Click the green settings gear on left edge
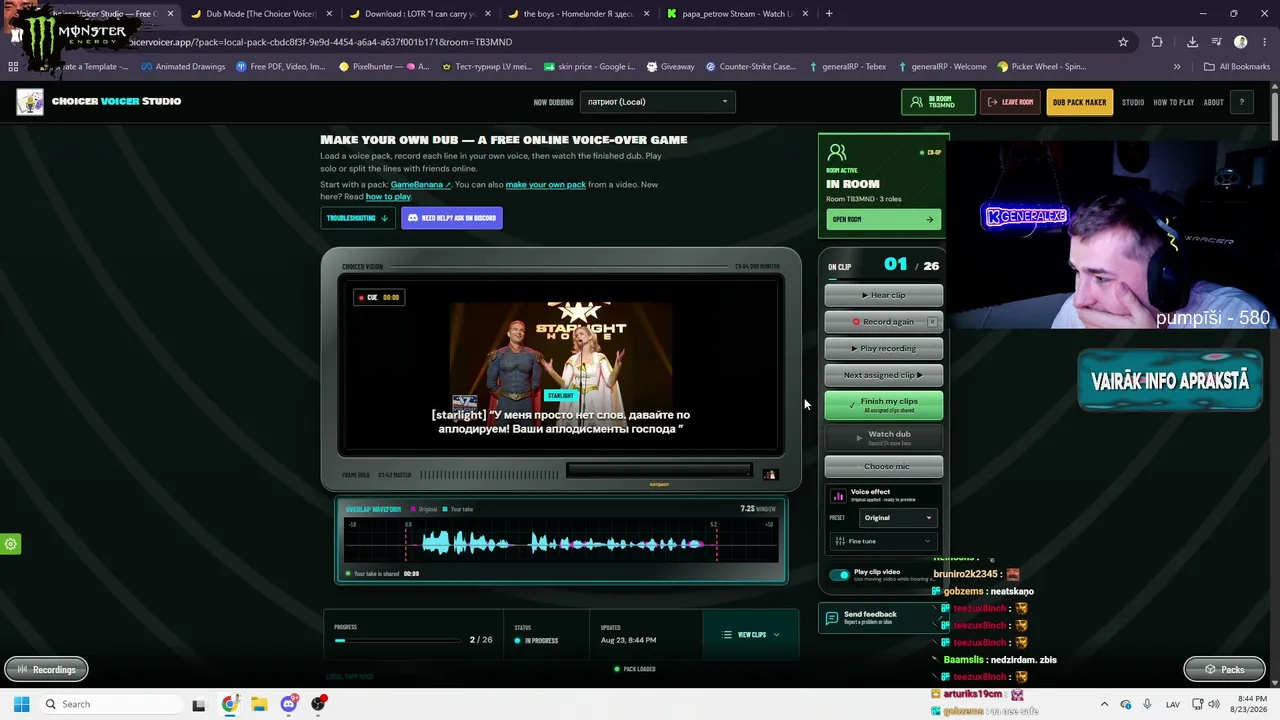 pyautogui.click(x=11, y=544)
